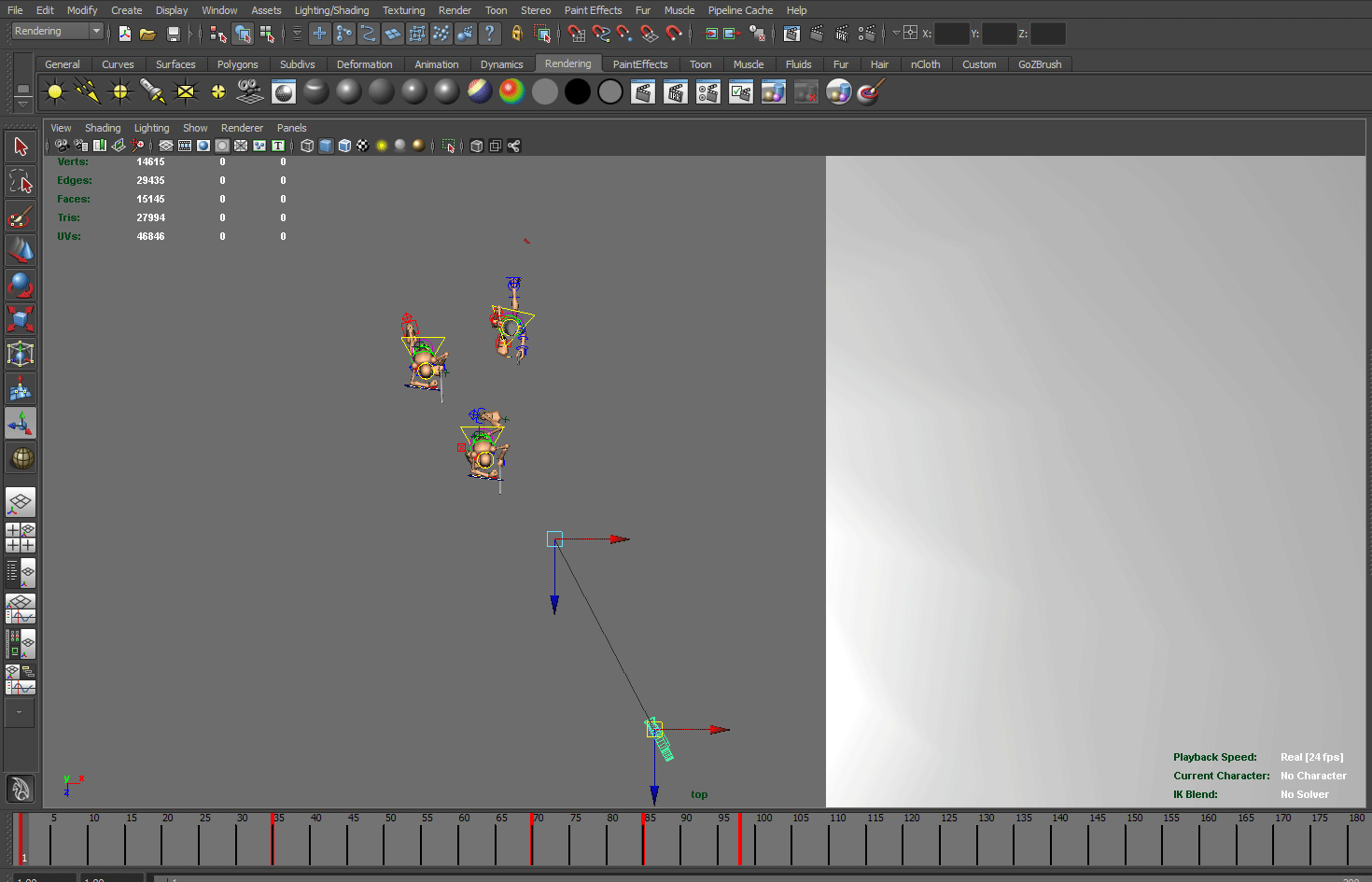The width and height of the screenshot is (1372, 882).
Task: Click the Snap to Grids toolbar button
Action: [x=319, y=34]
